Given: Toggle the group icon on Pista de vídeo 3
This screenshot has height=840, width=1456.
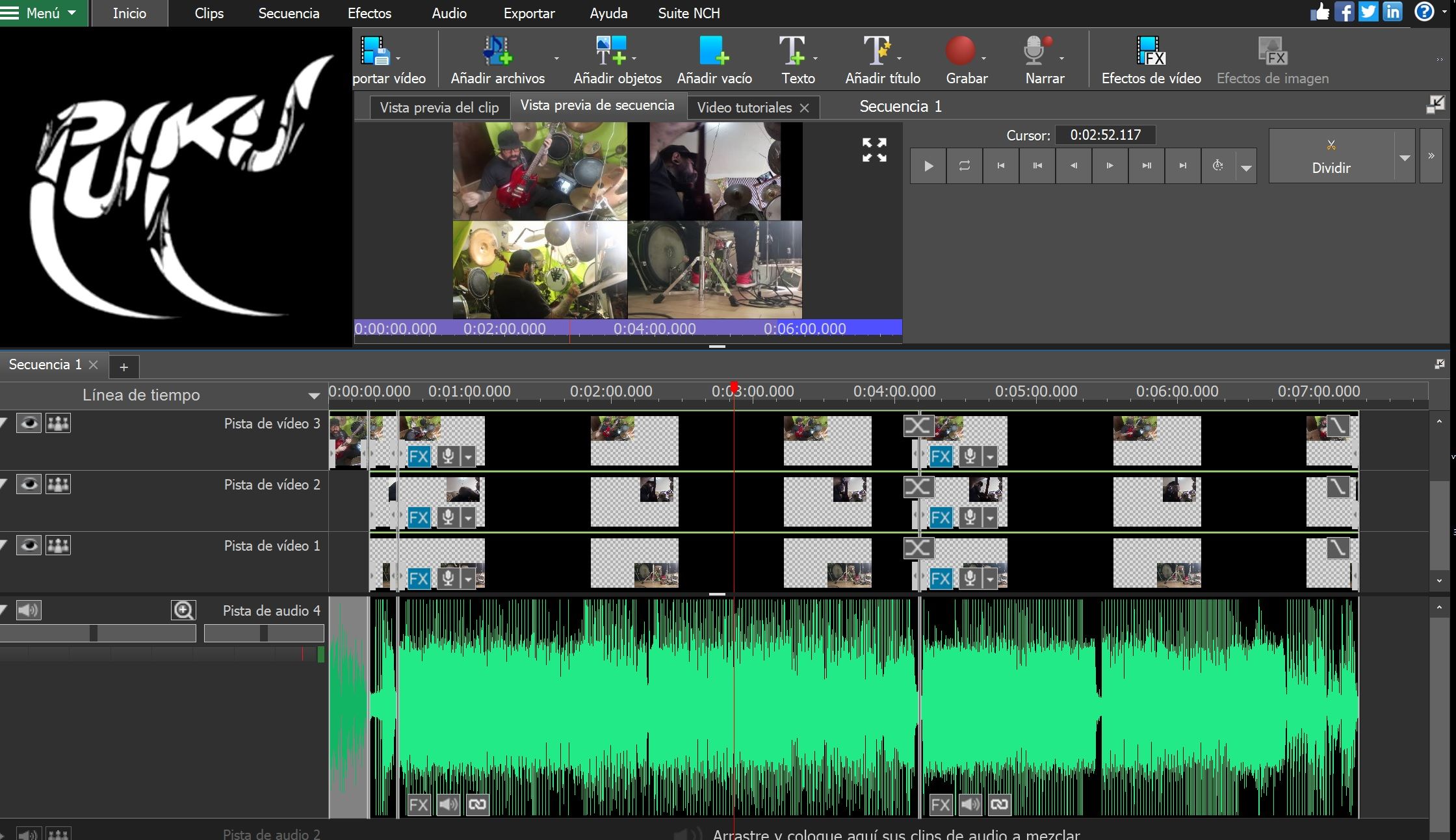Looking at the screenshot, I should coord(58,423).
